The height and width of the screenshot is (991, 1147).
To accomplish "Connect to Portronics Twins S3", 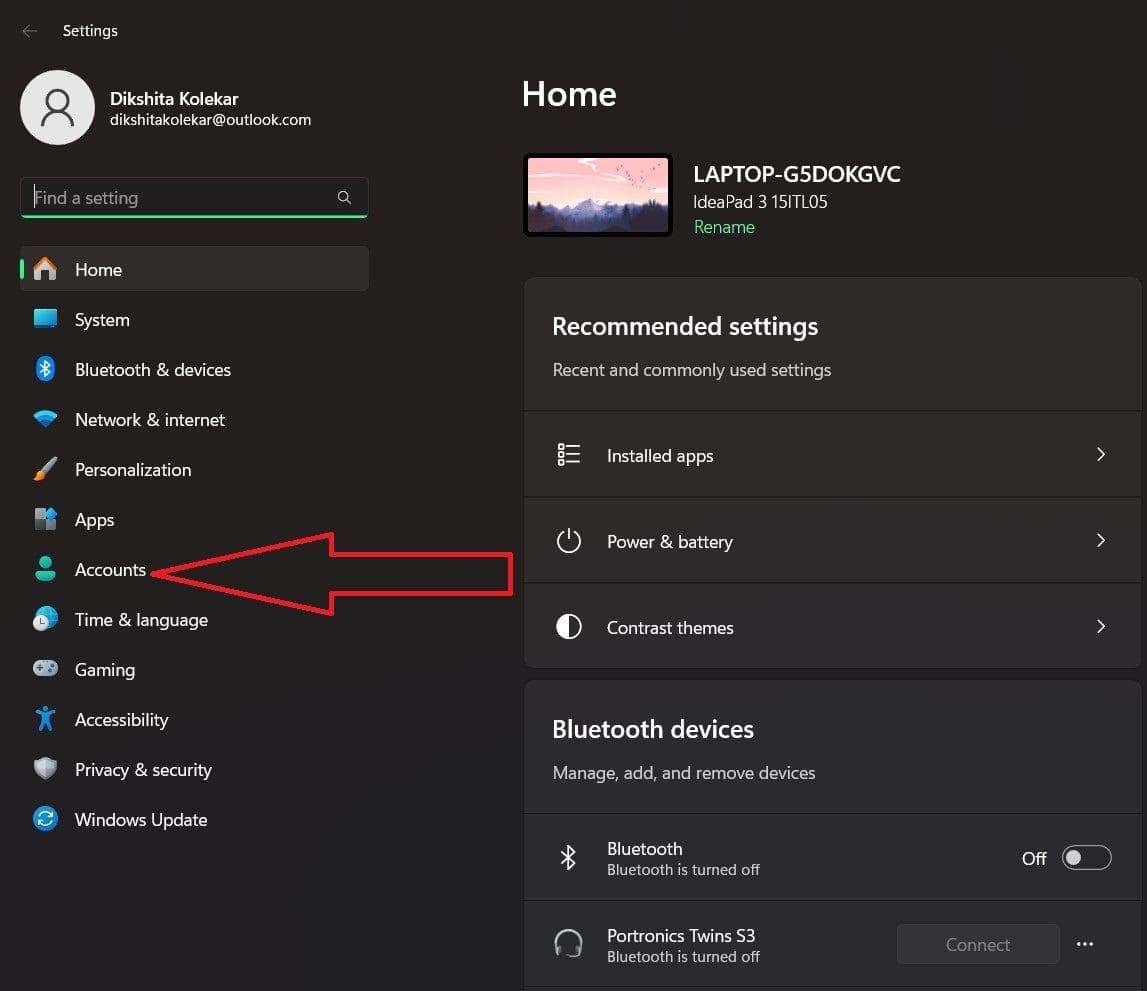I will pos(977,944).
